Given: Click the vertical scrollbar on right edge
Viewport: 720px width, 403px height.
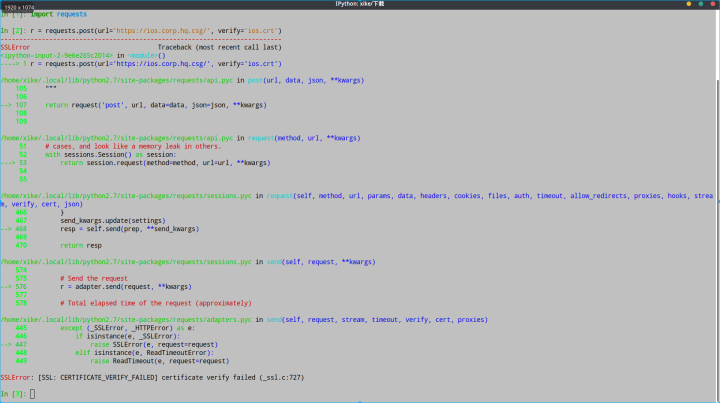Looking at the screenshot, I should click(717, 200).
